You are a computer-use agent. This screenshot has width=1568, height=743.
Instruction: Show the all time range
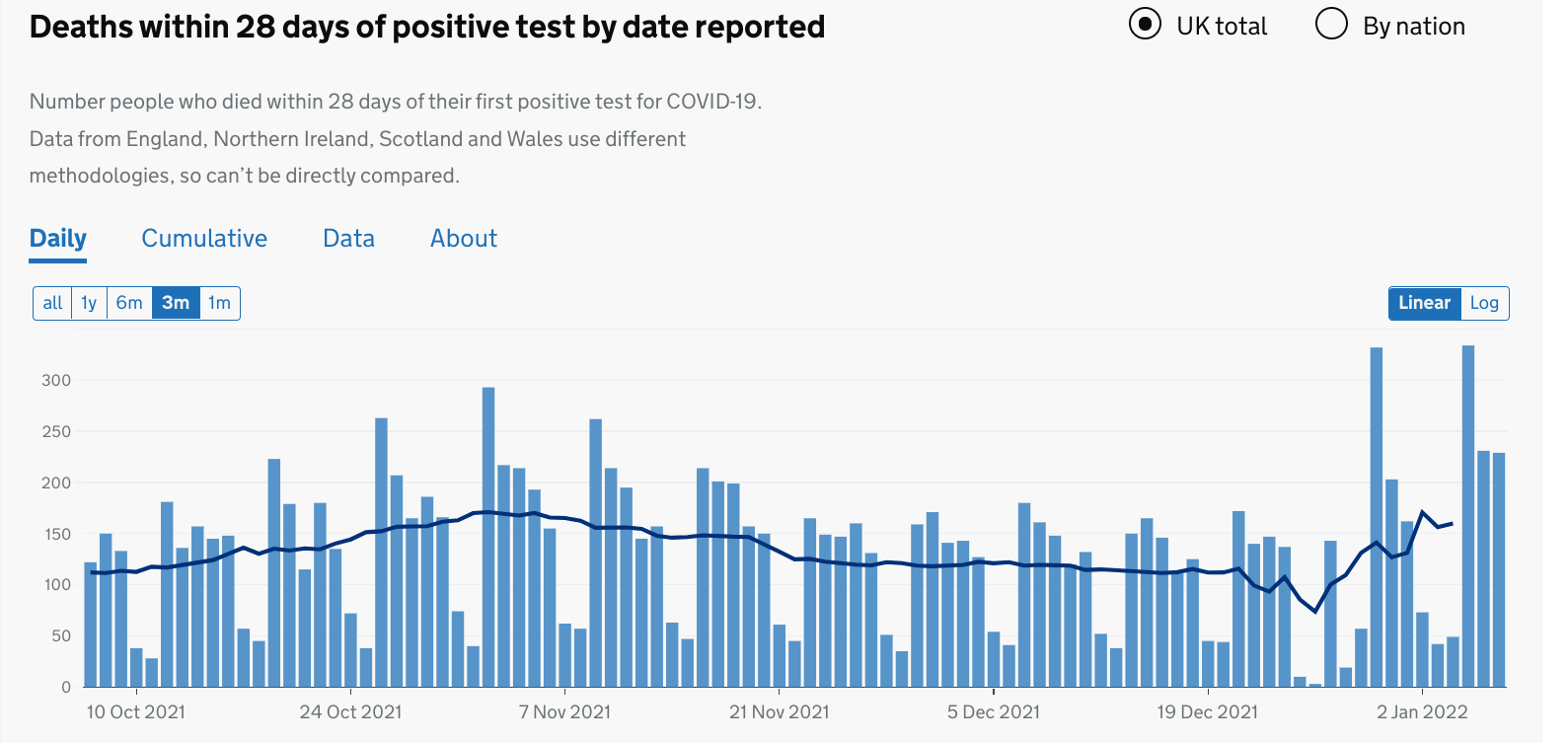tap(52, 303)
